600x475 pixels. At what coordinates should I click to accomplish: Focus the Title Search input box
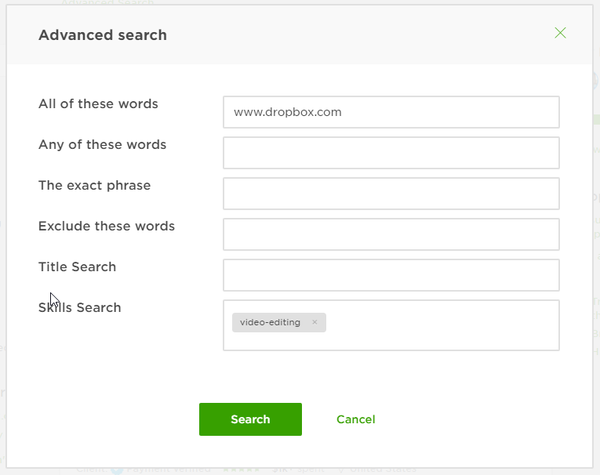pos(391,275)
